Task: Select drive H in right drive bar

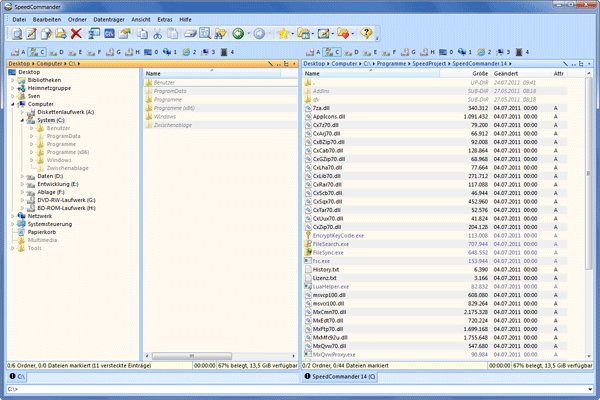Action: pyautogui.click(x=428, y=52)
